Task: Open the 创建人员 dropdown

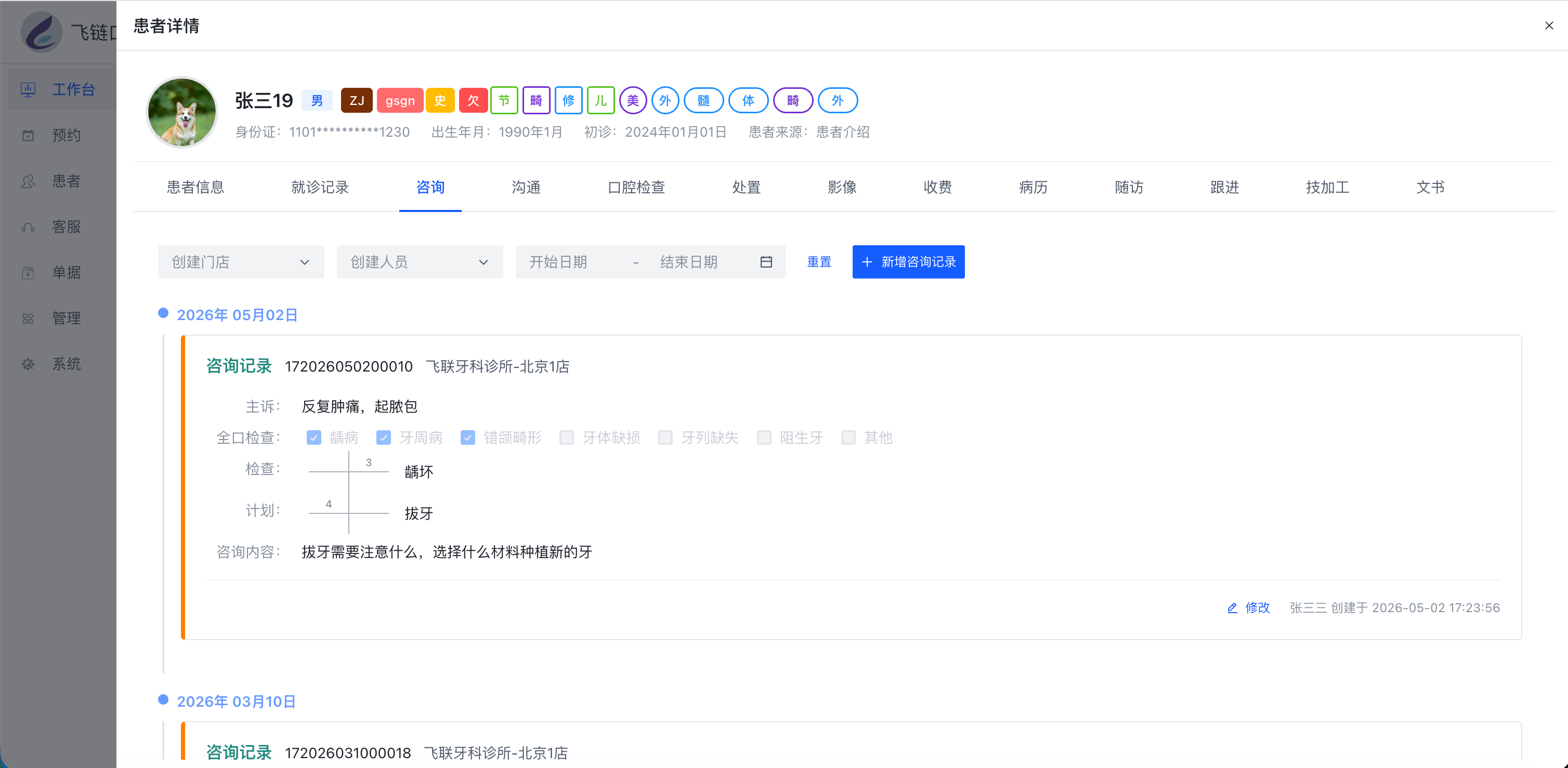Action: 420,262
